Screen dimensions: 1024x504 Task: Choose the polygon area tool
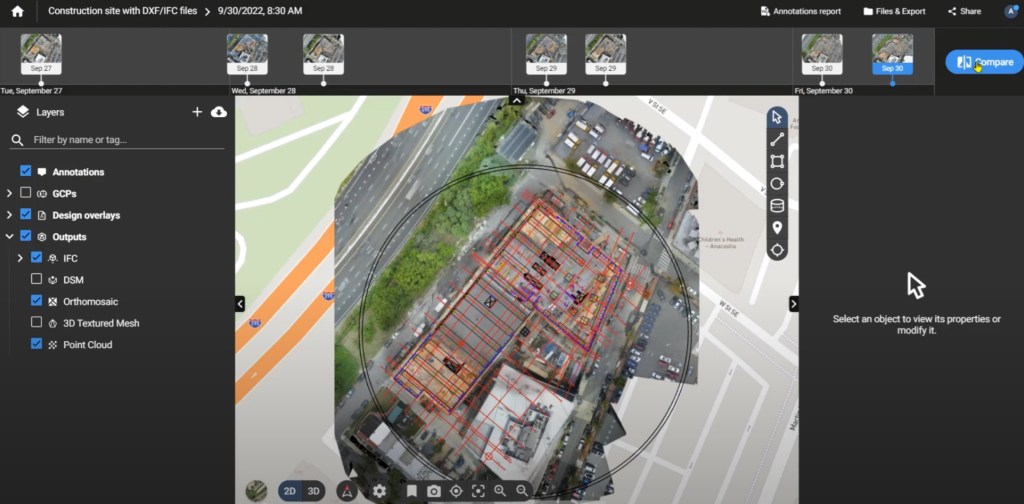tap(777, 161)
